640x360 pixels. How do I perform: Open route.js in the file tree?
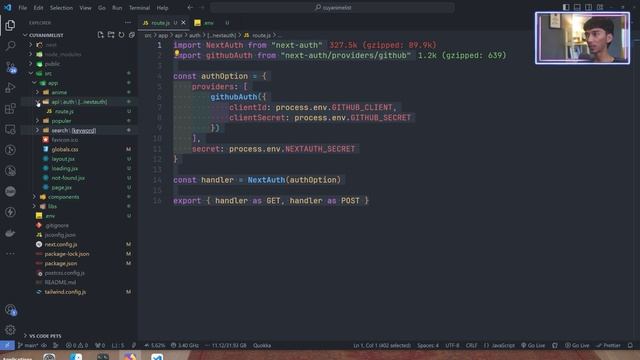(64, 111)
